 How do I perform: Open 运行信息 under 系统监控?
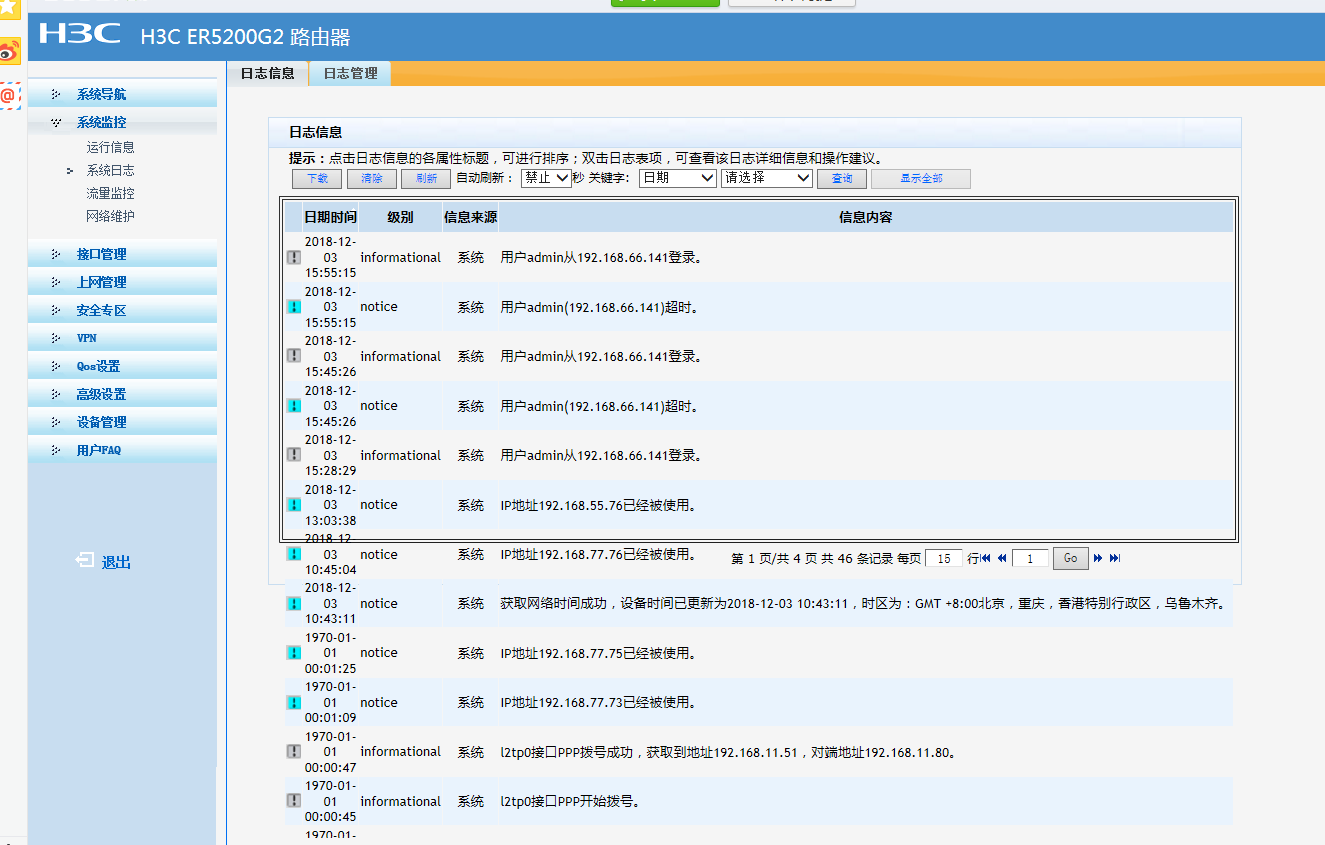click(x=110, y=147)
